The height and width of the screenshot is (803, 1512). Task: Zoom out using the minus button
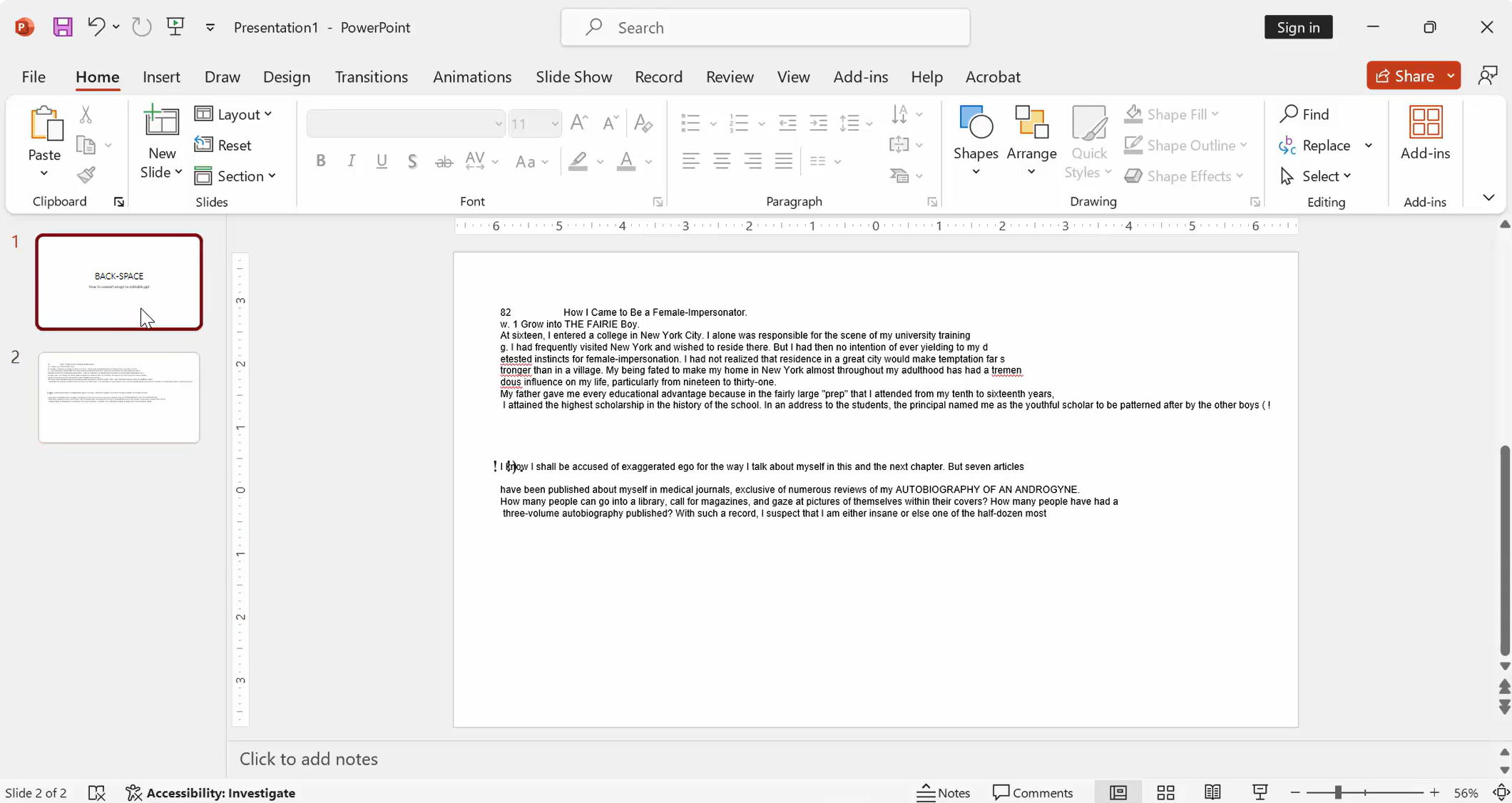point(1295,792)
